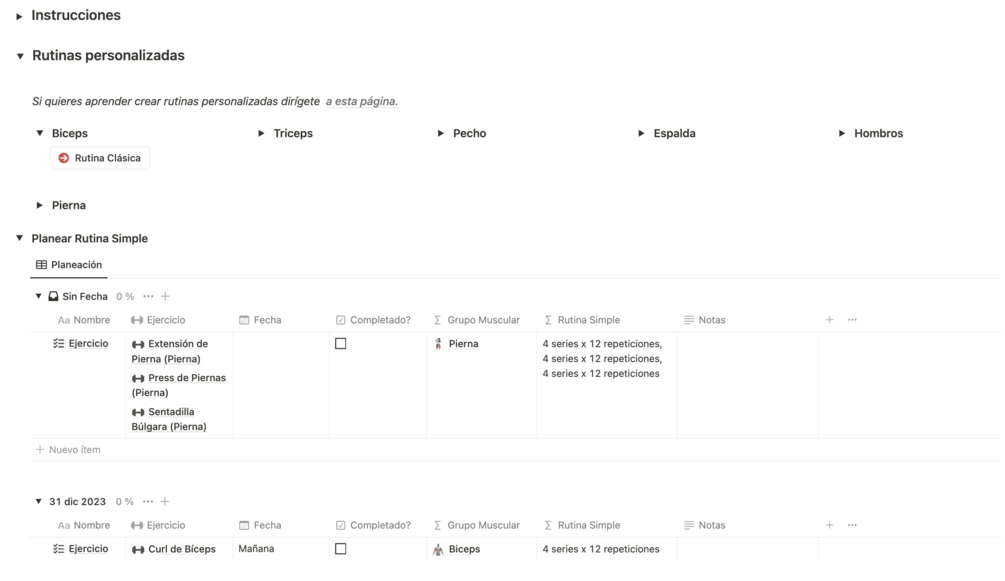Check the Completado box for the Pierna exercise row
The width and height of the screenshot is (1005, 581).
pos(340,344)
